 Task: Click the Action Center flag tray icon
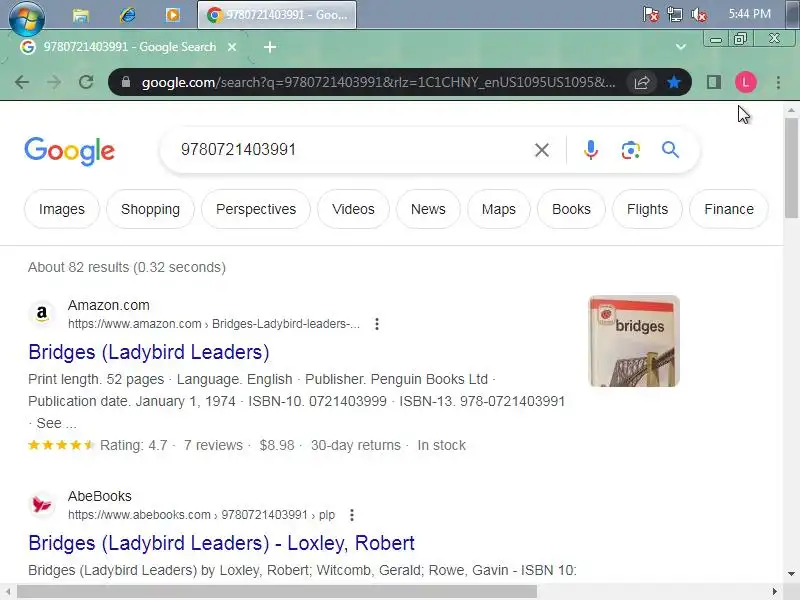pyautogui.click(x=651, y=14)
